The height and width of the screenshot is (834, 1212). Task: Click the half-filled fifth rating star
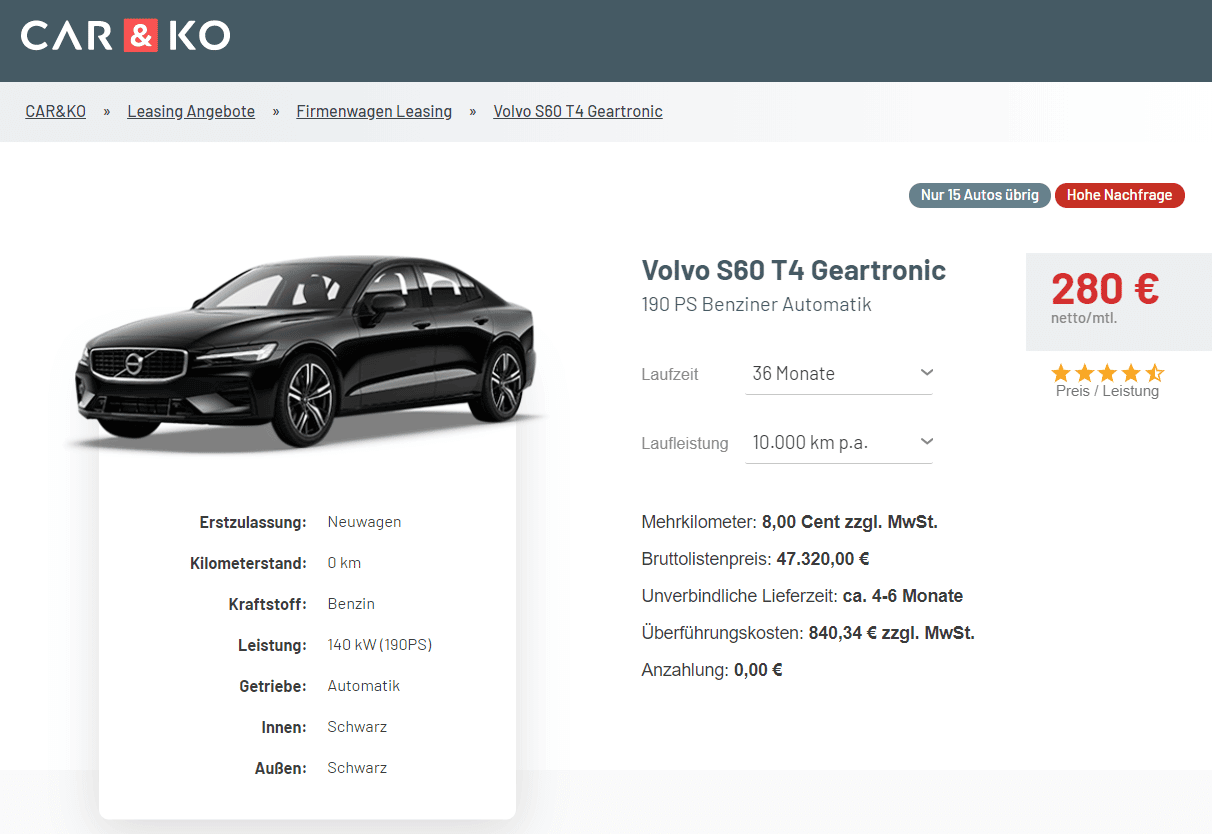pos(1155,373)
